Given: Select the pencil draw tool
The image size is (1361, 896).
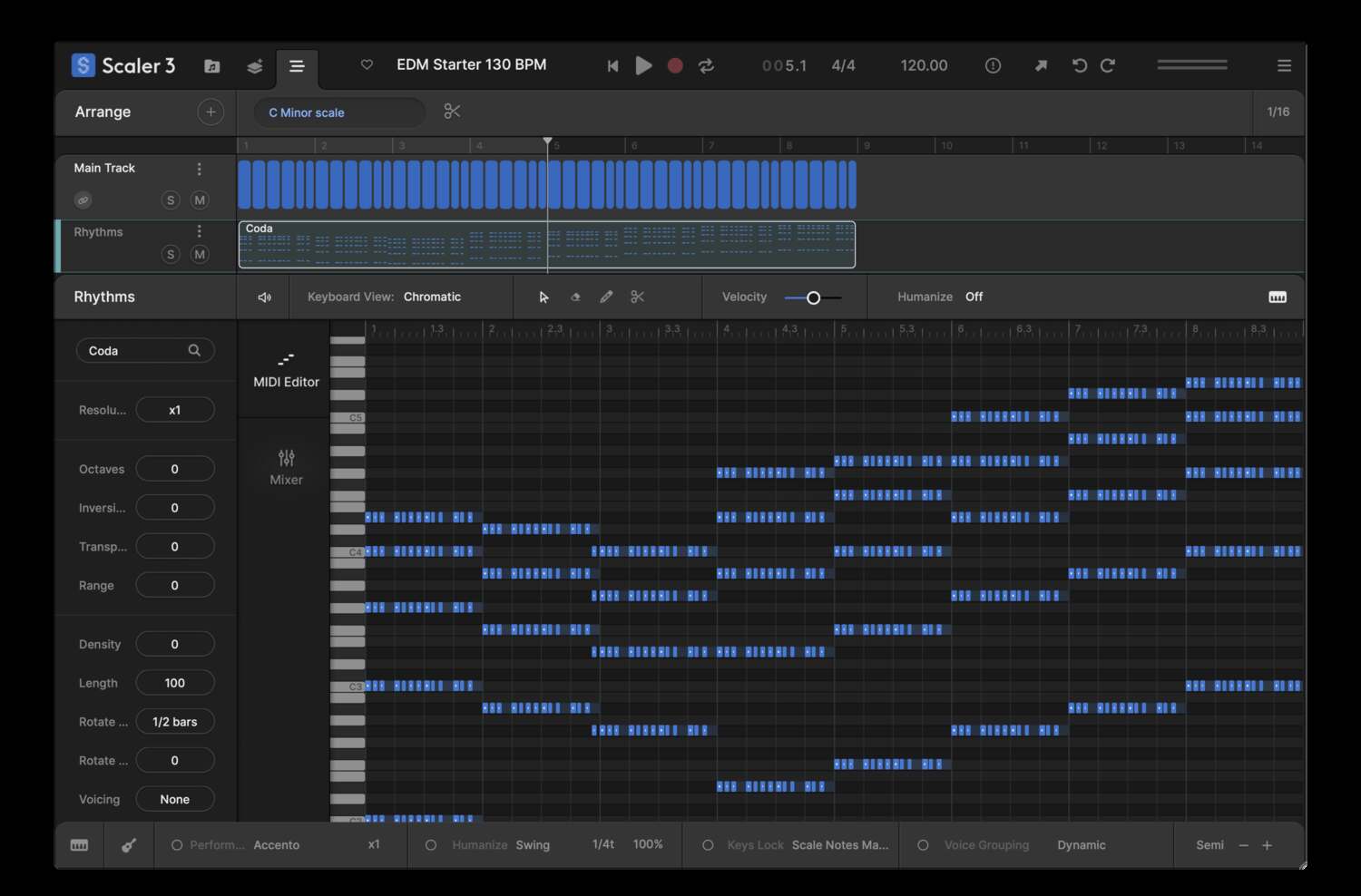Looking at the screenshot, I should (x=606, y=297).
